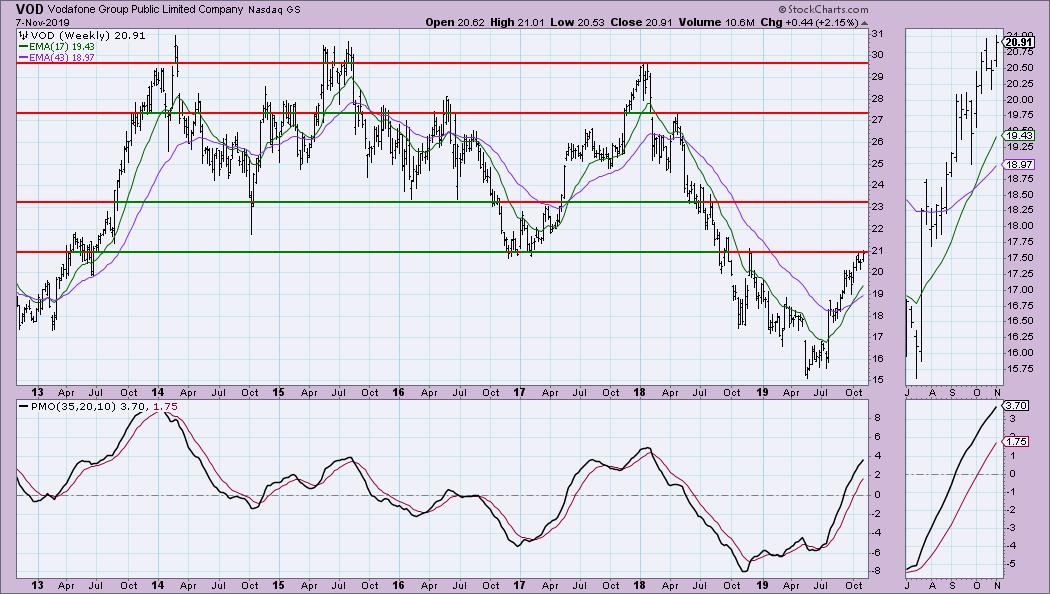Click year 19 on the PMO panel's bottom axis
1050x594 pixels.
(762, 585)
